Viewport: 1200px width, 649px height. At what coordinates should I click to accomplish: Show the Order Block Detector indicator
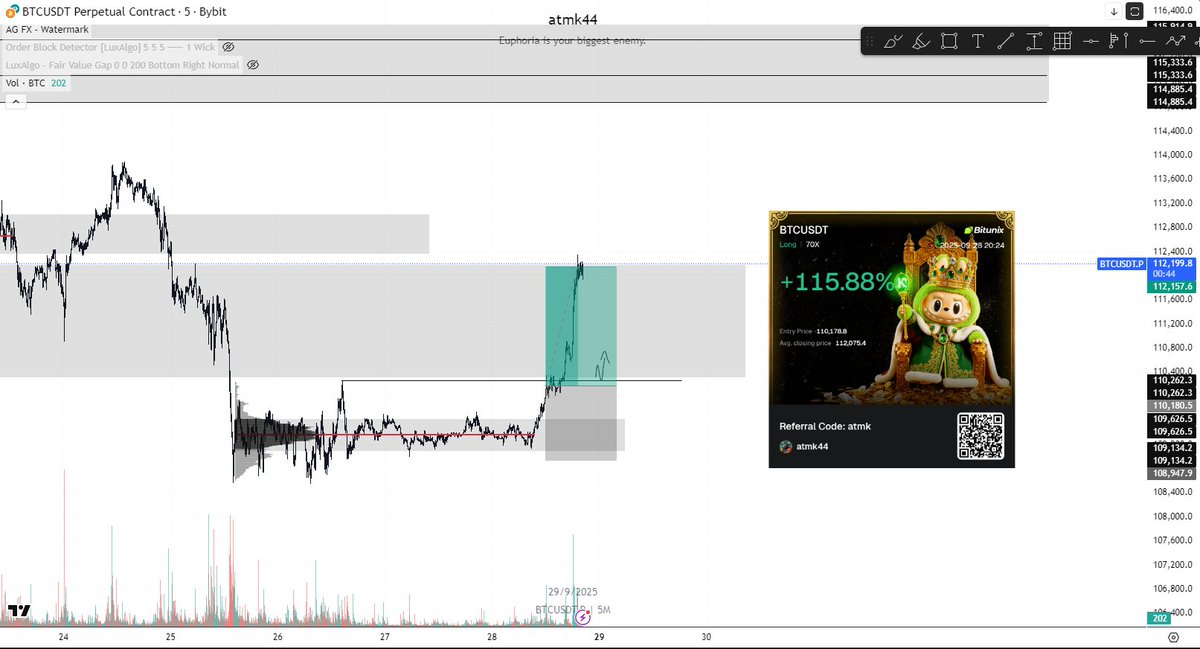228,47
